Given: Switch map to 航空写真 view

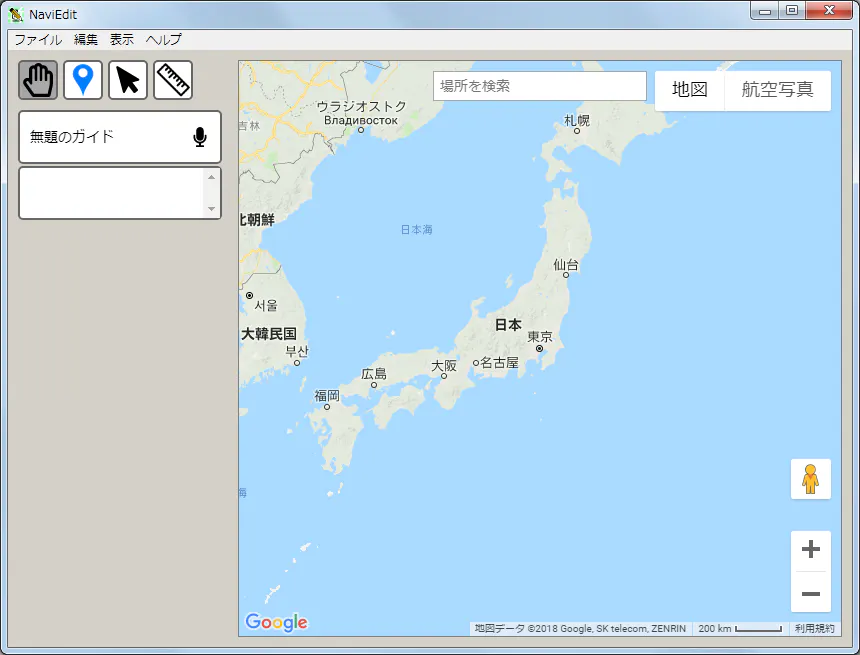Looking at the screenshot, I should [777, 90].
